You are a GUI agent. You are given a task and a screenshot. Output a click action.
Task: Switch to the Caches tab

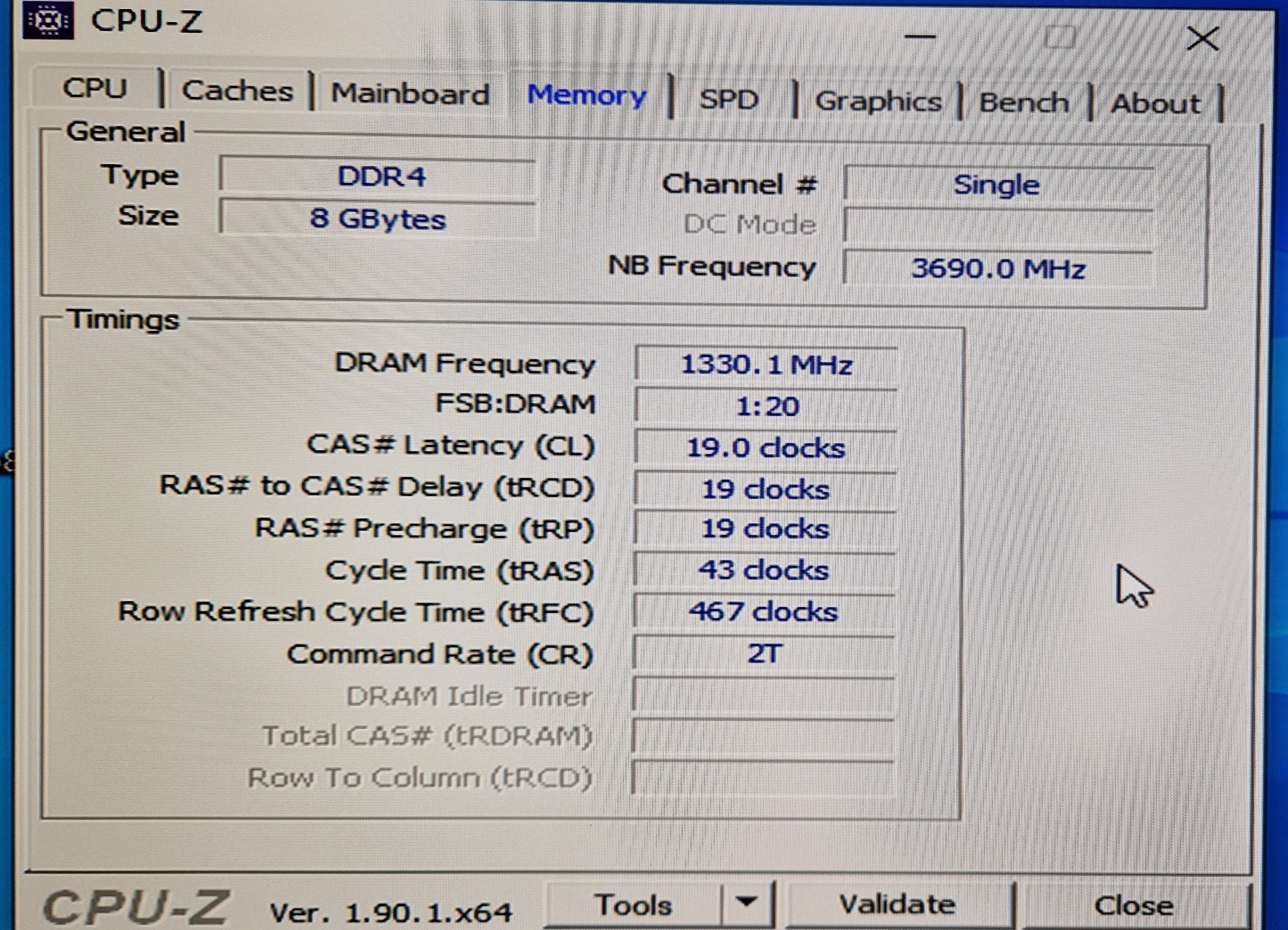pos(237,91)
